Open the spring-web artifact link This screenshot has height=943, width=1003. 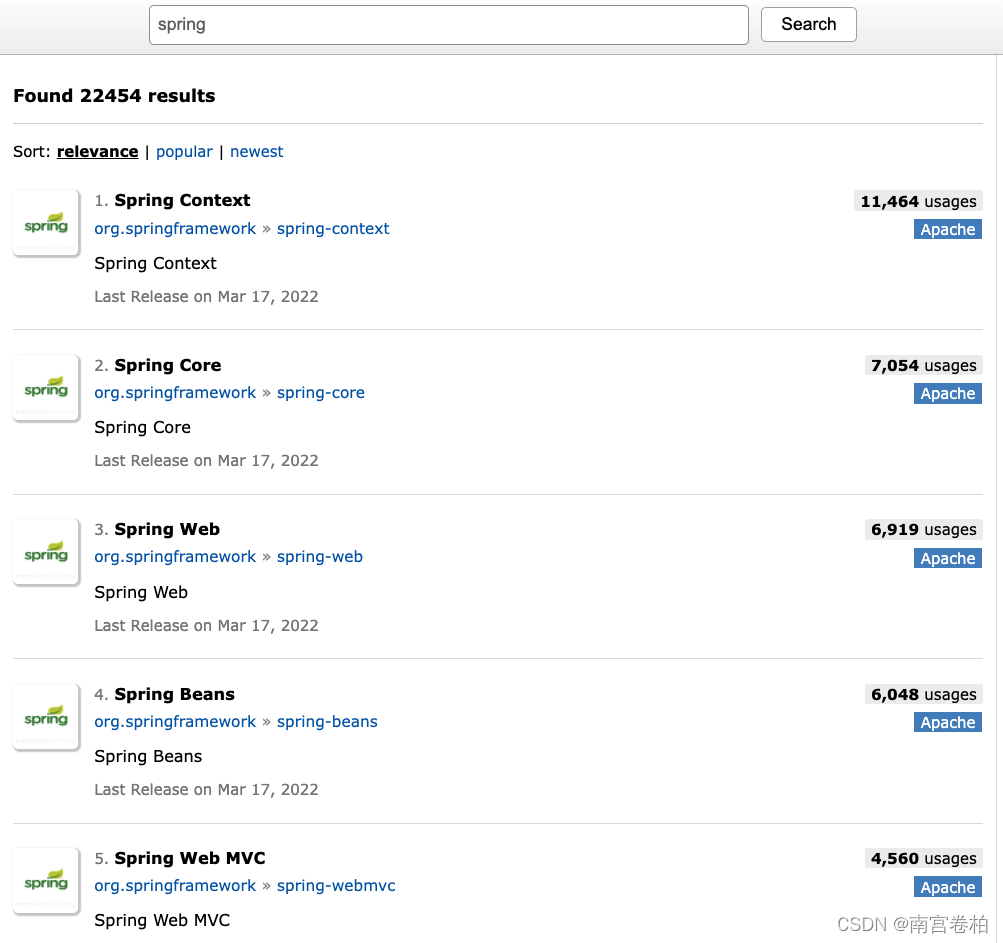320,557
